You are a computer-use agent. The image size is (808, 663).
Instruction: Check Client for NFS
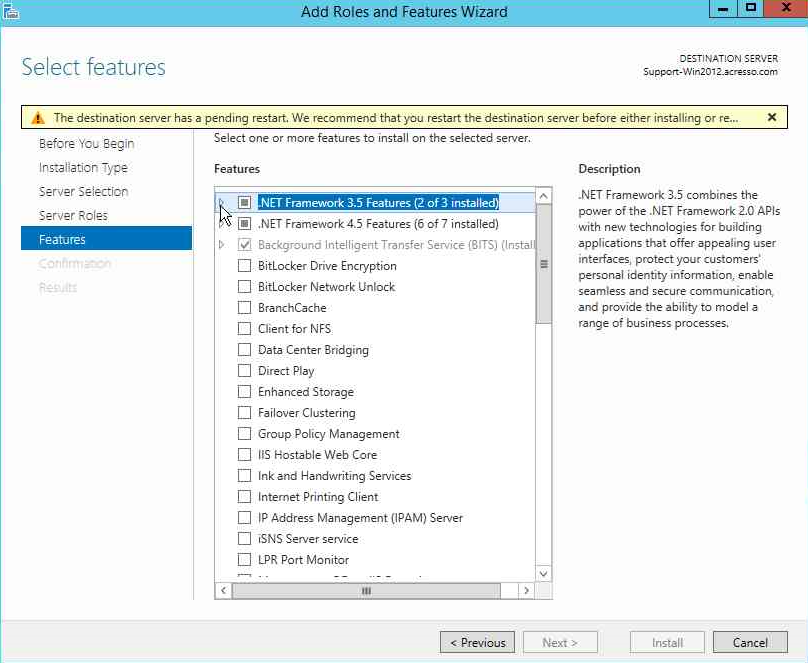point(242,329)
